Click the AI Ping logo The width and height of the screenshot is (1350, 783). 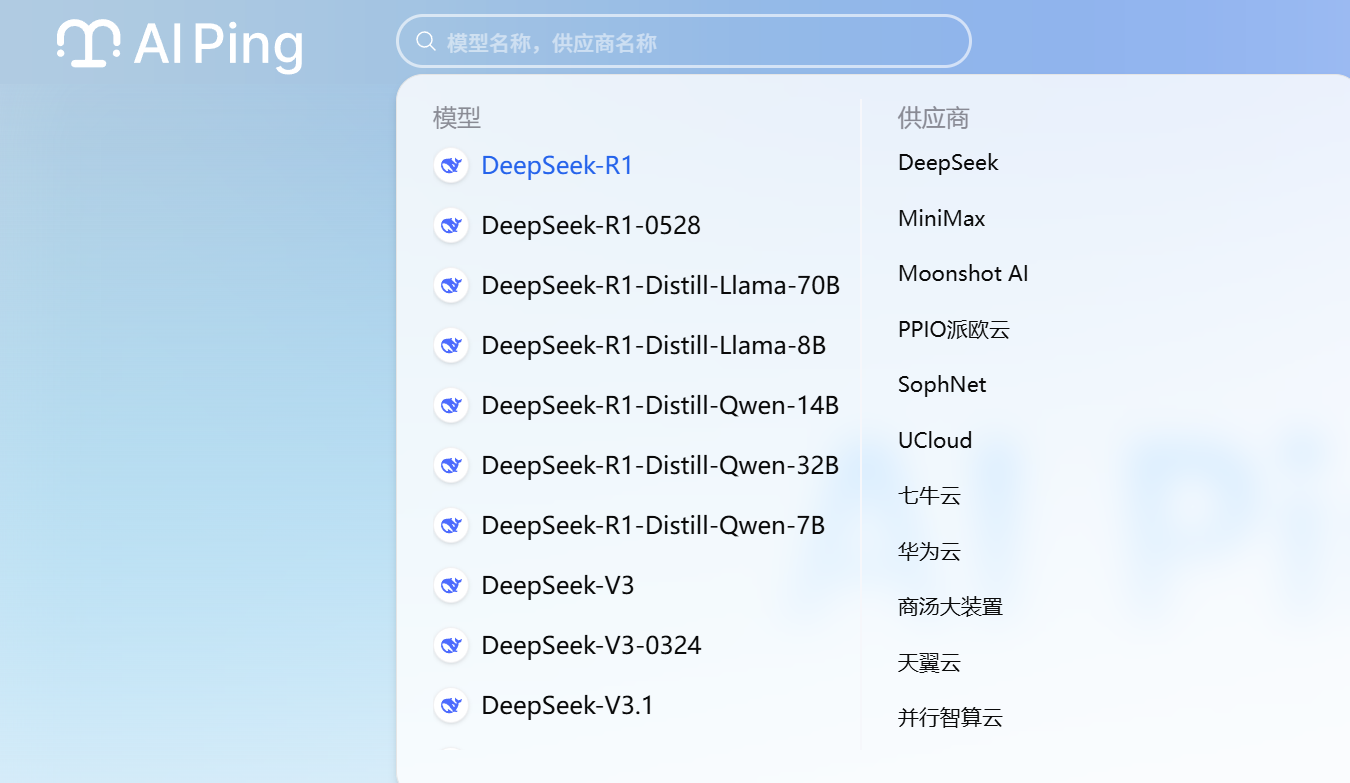180,45
